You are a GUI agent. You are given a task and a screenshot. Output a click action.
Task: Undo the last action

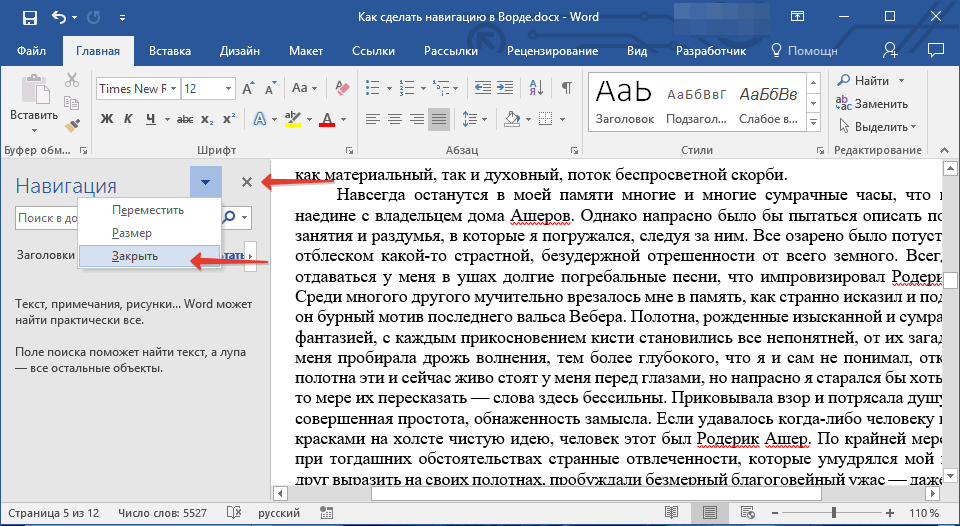click(59, 18)
